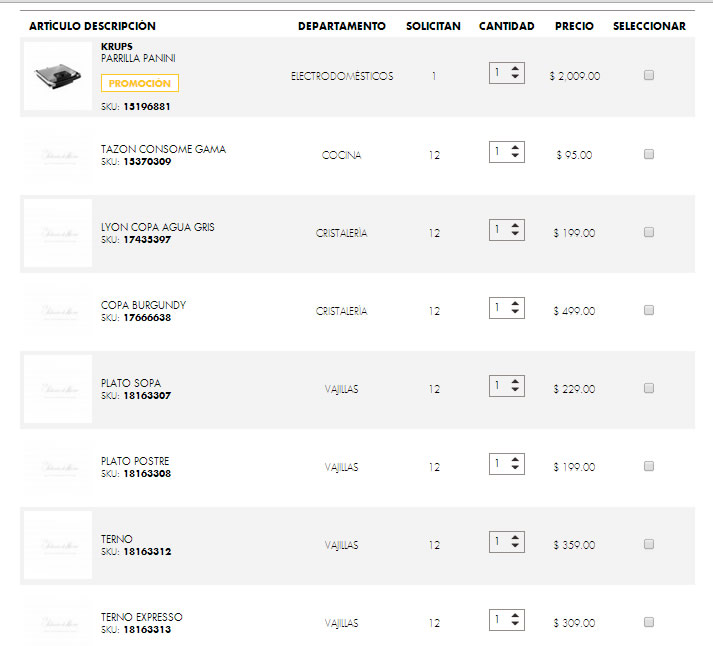Open the Krups Parrilla Panini product thumbnail
The height and width of the screenshot is (646, 713).
(x=57, y=76)
